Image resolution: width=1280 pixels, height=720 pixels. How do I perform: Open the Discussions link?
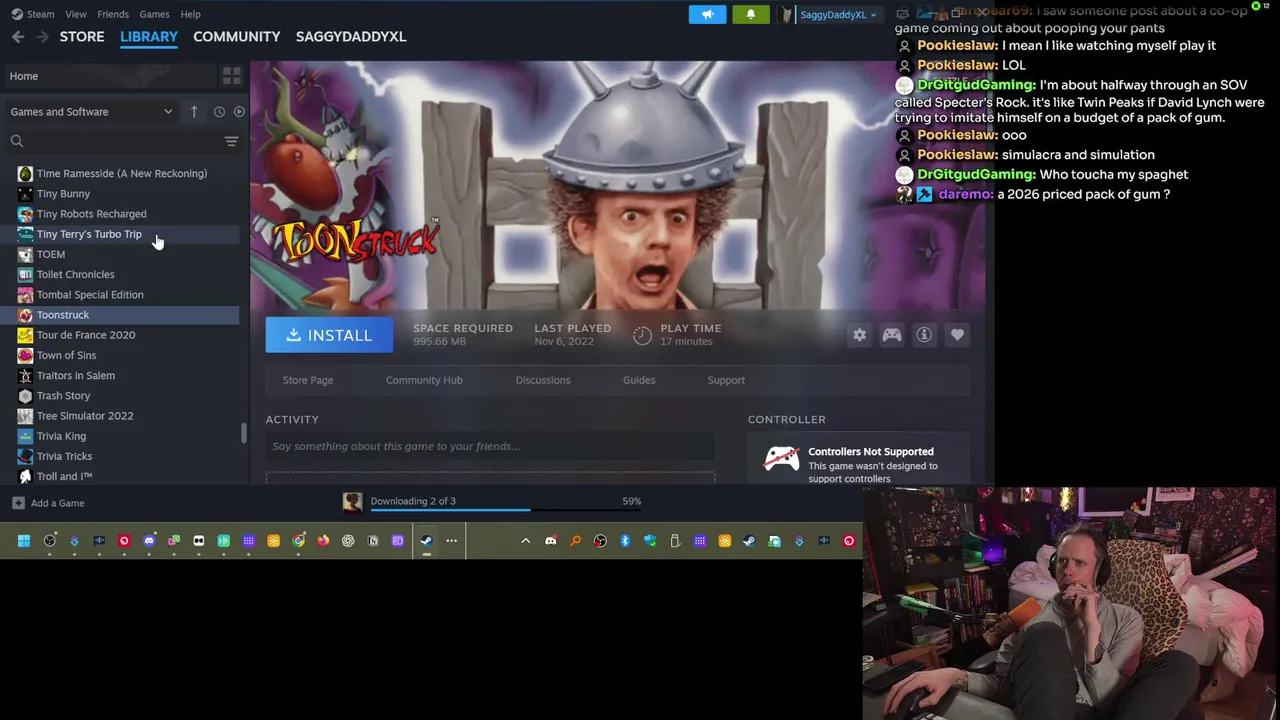(543, 380)
